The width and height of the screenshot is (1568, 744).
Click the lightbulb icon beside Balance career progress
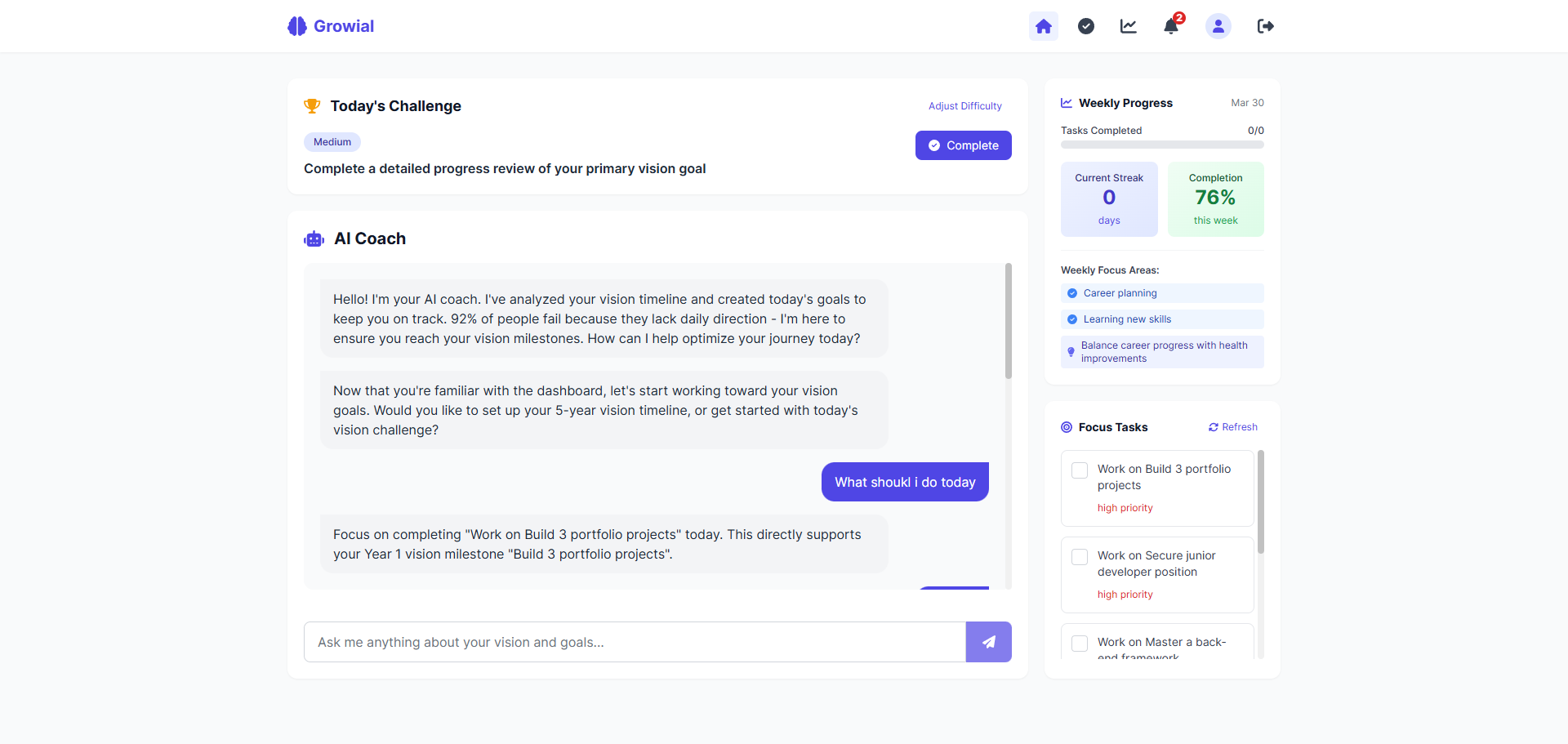tap(1071, 352)
